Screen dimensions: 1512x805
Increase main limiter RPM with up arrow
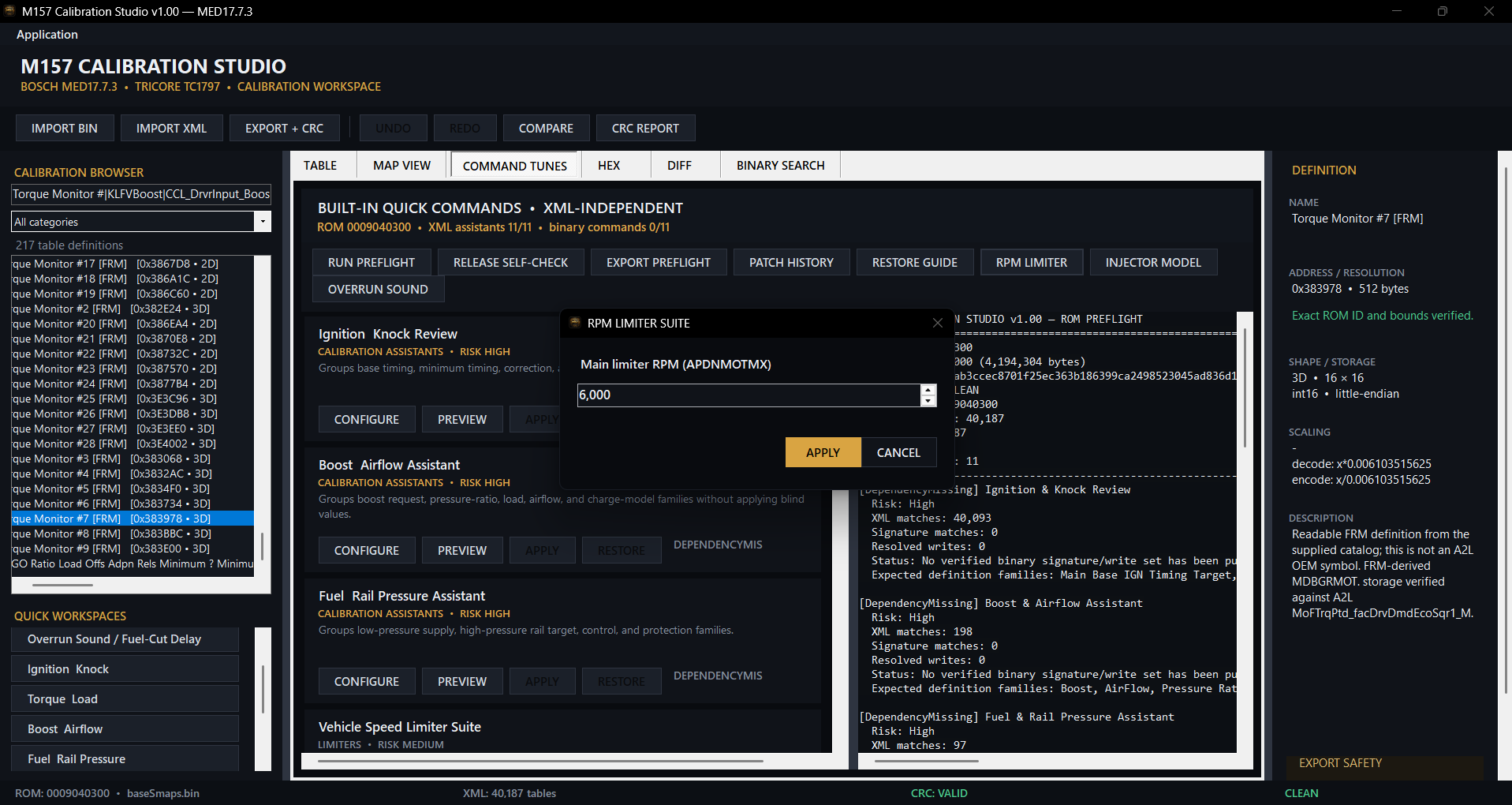click(x=928, y=390)
